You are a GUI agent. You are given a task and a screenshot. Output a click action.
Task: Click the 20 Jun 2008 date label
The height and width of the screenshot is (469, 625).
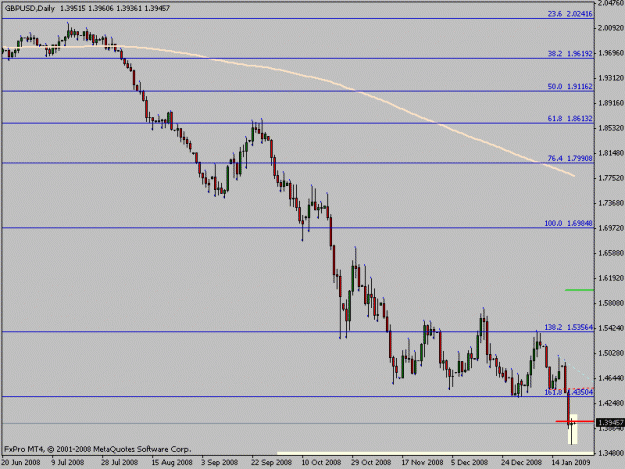(x=21, y=462)
